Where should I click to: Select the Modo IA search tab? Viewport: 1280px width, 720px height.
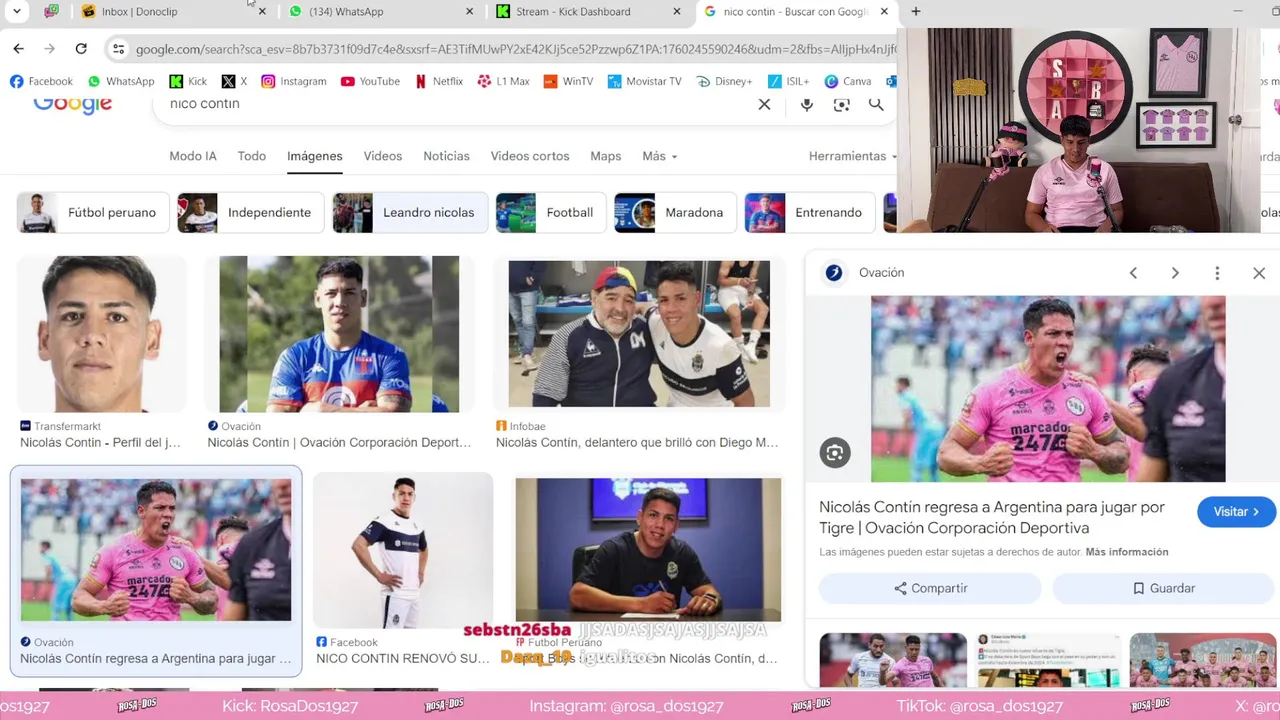[x=193, y=156]
